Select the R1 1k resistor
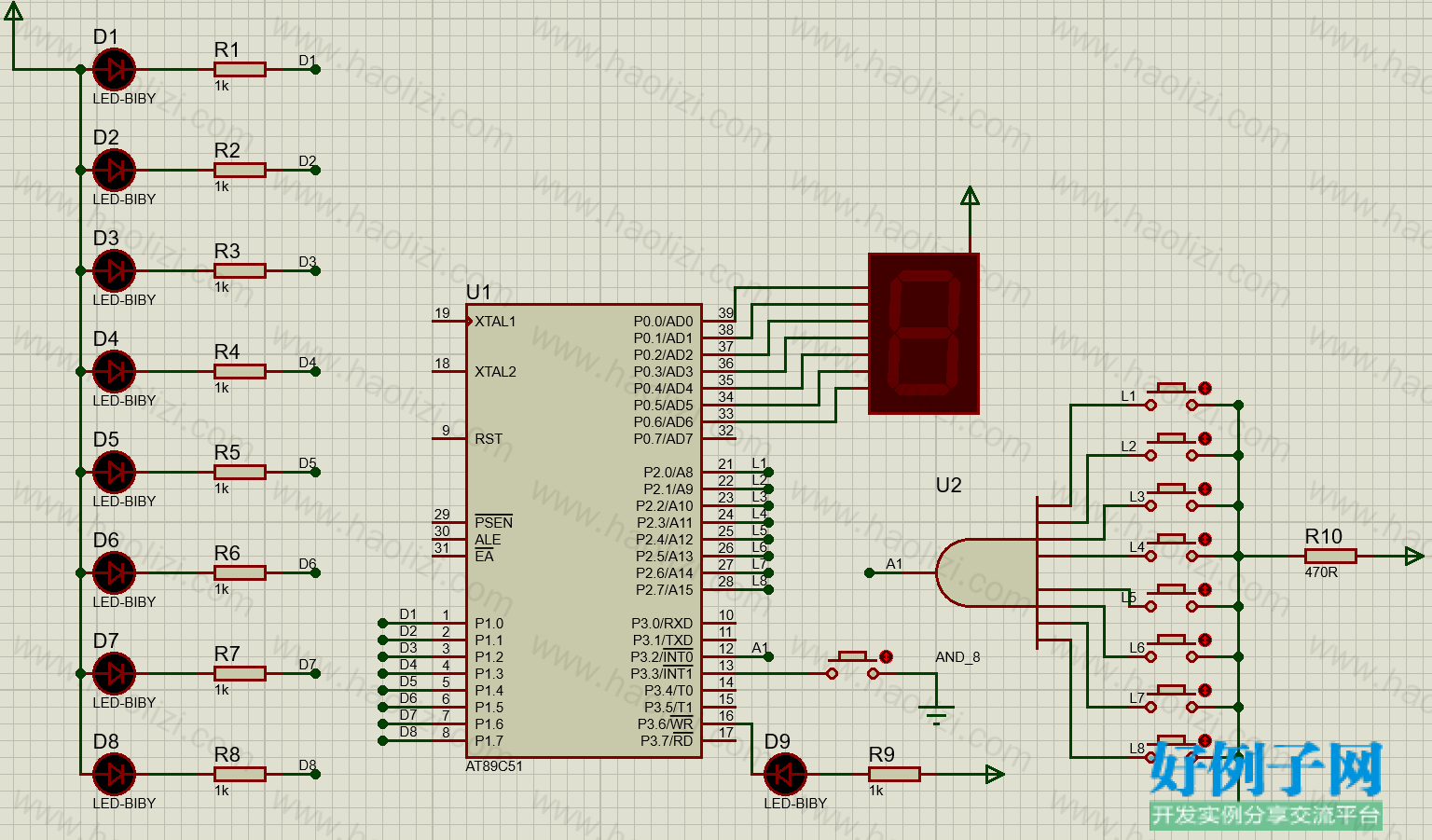1432x840 pixels. click(240, 69)
